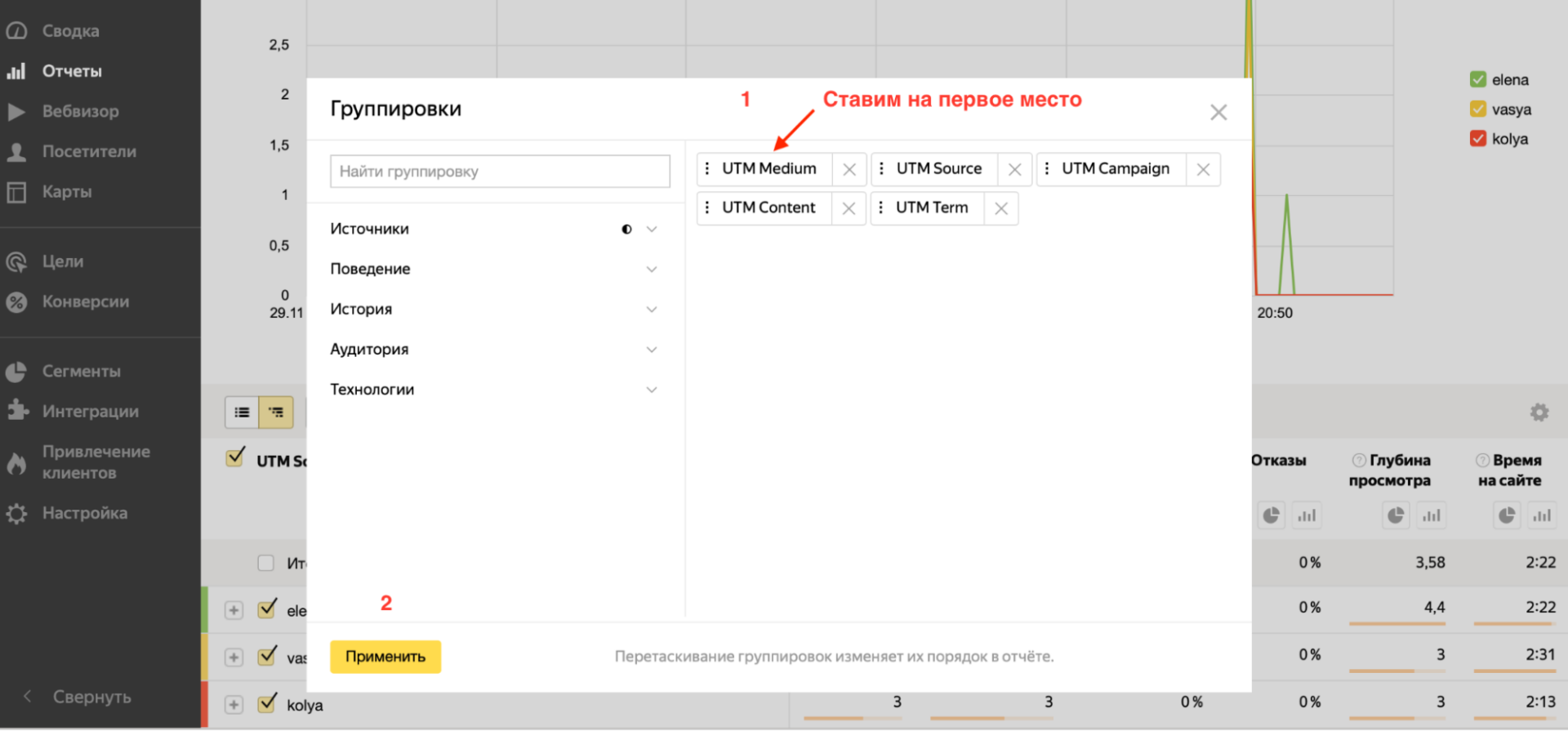Switch to tree list view
The height and width of the screenshot is (731, 1568).
pyautogui.click(x=276, y=412)
